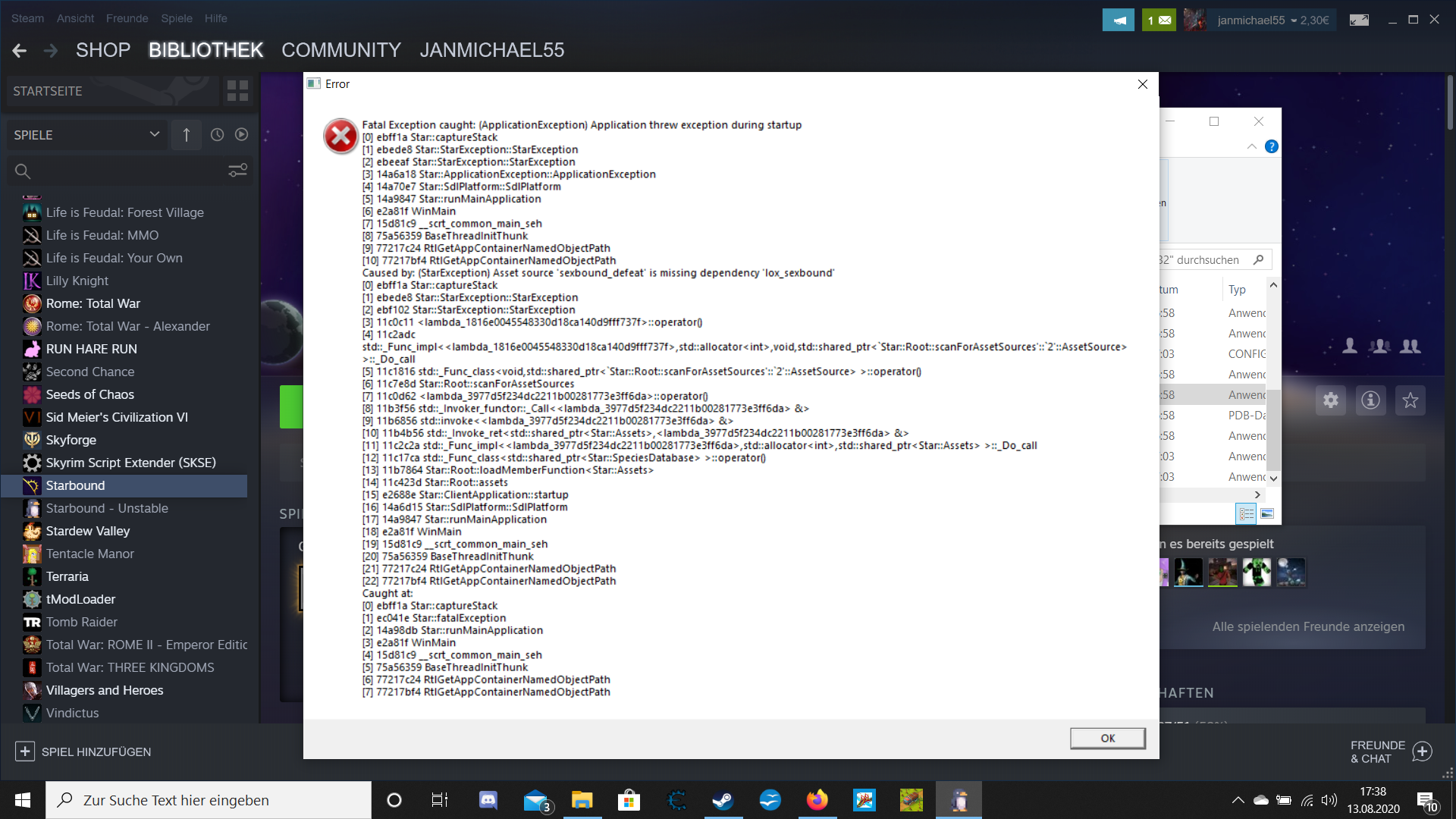This screenshot has height=819, width=1456.
Task: Click the STARTSEITE library home button
Action: coord(112,91)
